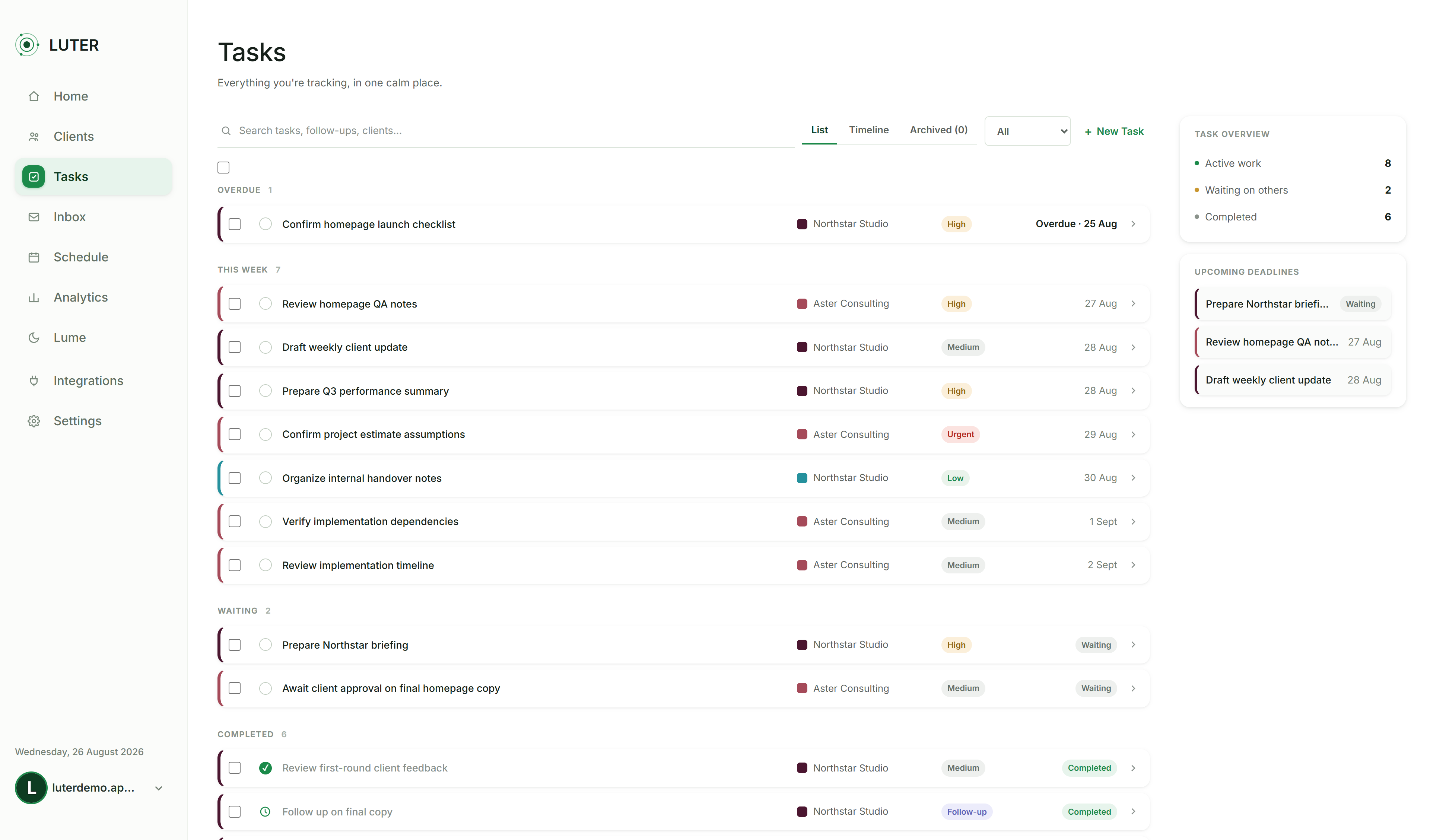Mark Prepare Northstar briefing complete via circle

(x=265, y=645)
